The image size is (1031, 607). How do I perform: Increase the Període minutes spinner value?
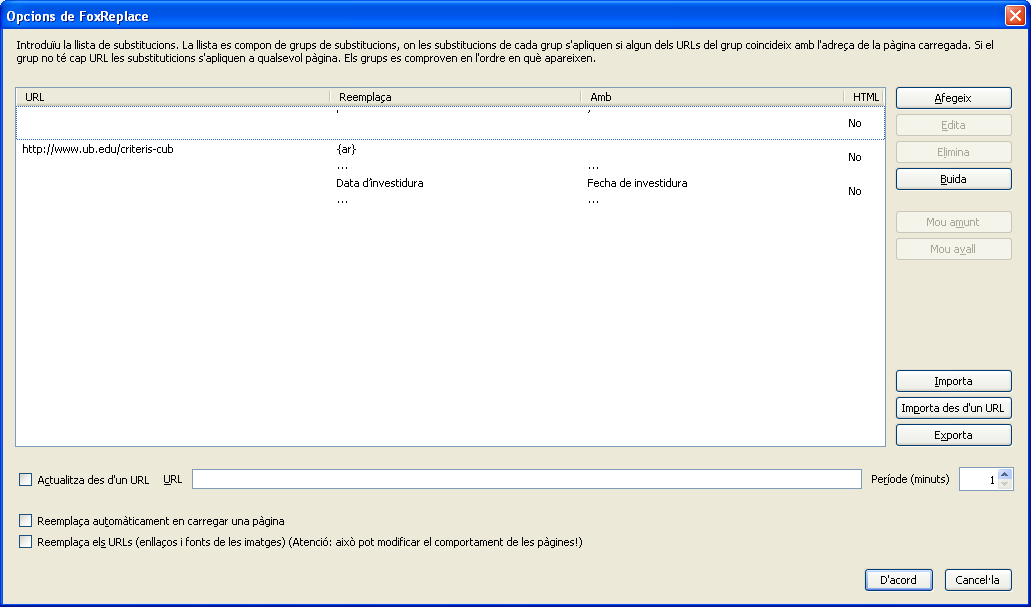[x=1005, y=474]
